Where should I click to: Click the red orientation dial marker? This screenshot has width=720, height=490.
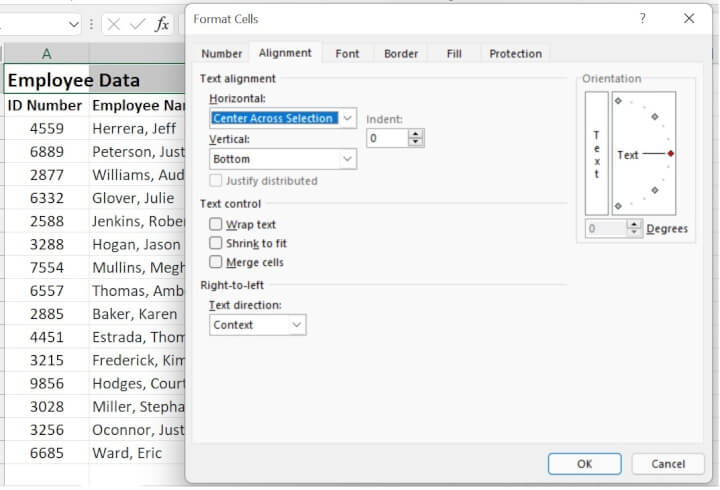[670, 154]
